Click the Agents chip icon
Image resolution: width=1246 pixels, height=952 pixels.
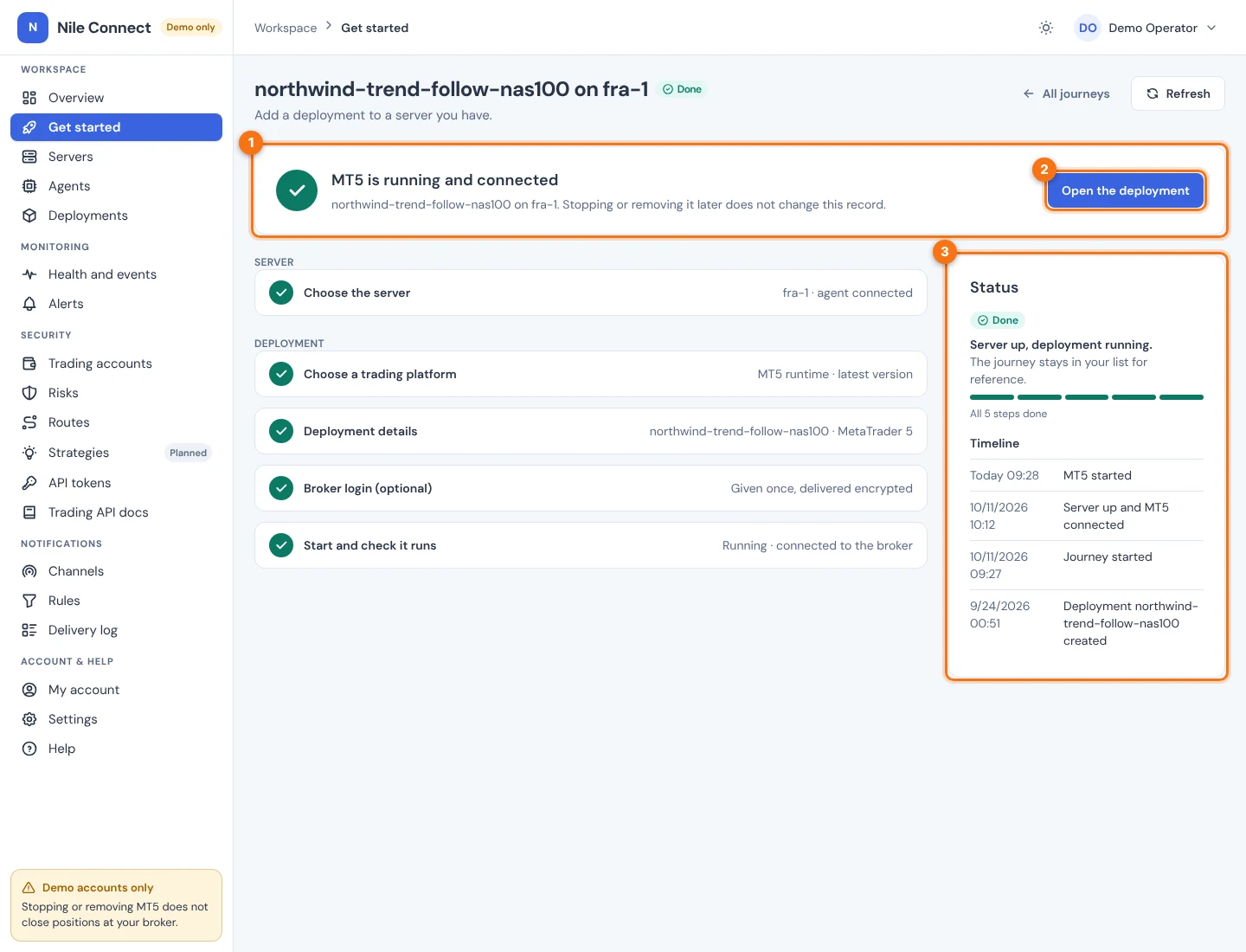29,186
